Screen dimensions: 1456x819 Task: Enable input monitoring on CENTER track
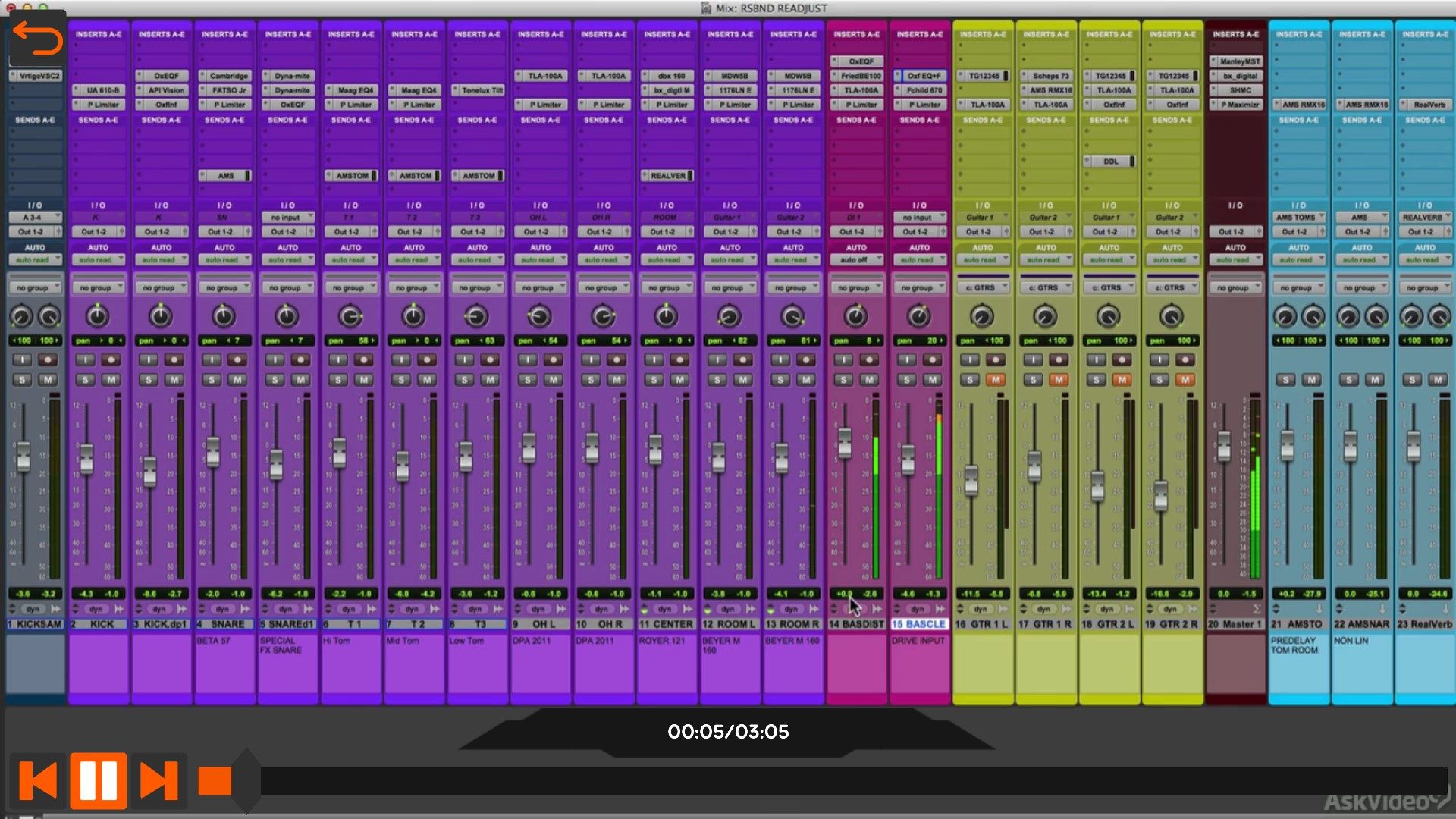click(654, 360)
